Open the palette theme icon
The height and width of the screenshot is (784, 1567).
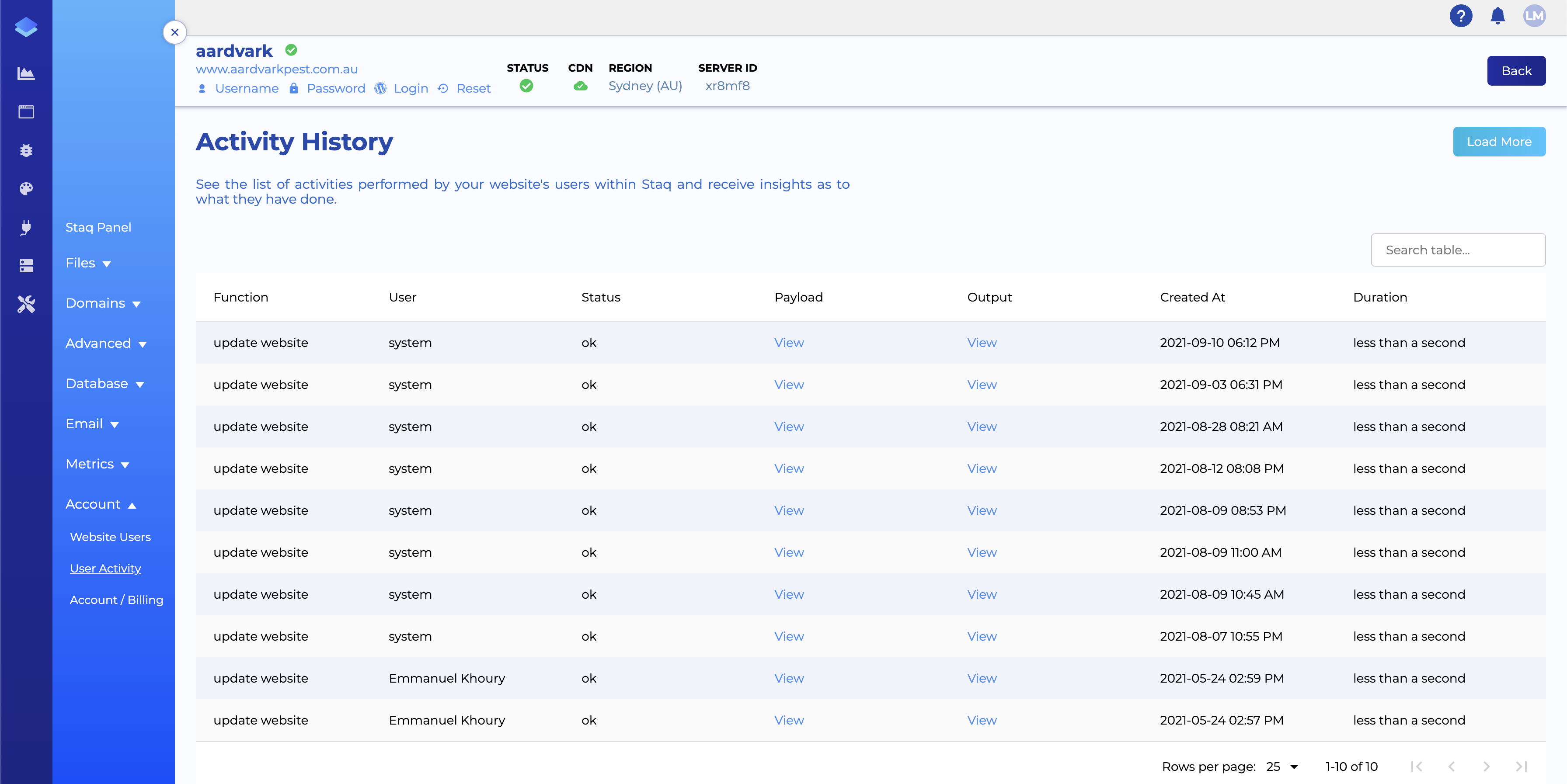[x=25, y=189]
